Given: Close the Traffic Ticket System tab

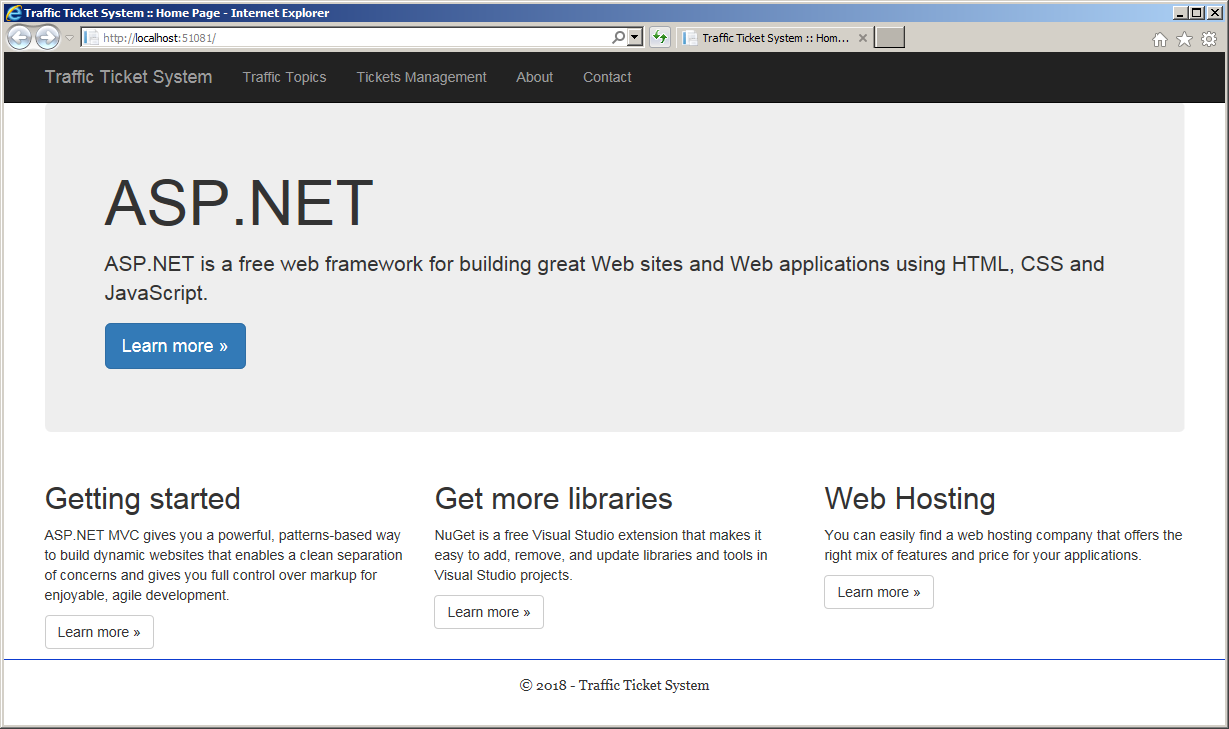Looking at the screenshot, I should point(863,38).
